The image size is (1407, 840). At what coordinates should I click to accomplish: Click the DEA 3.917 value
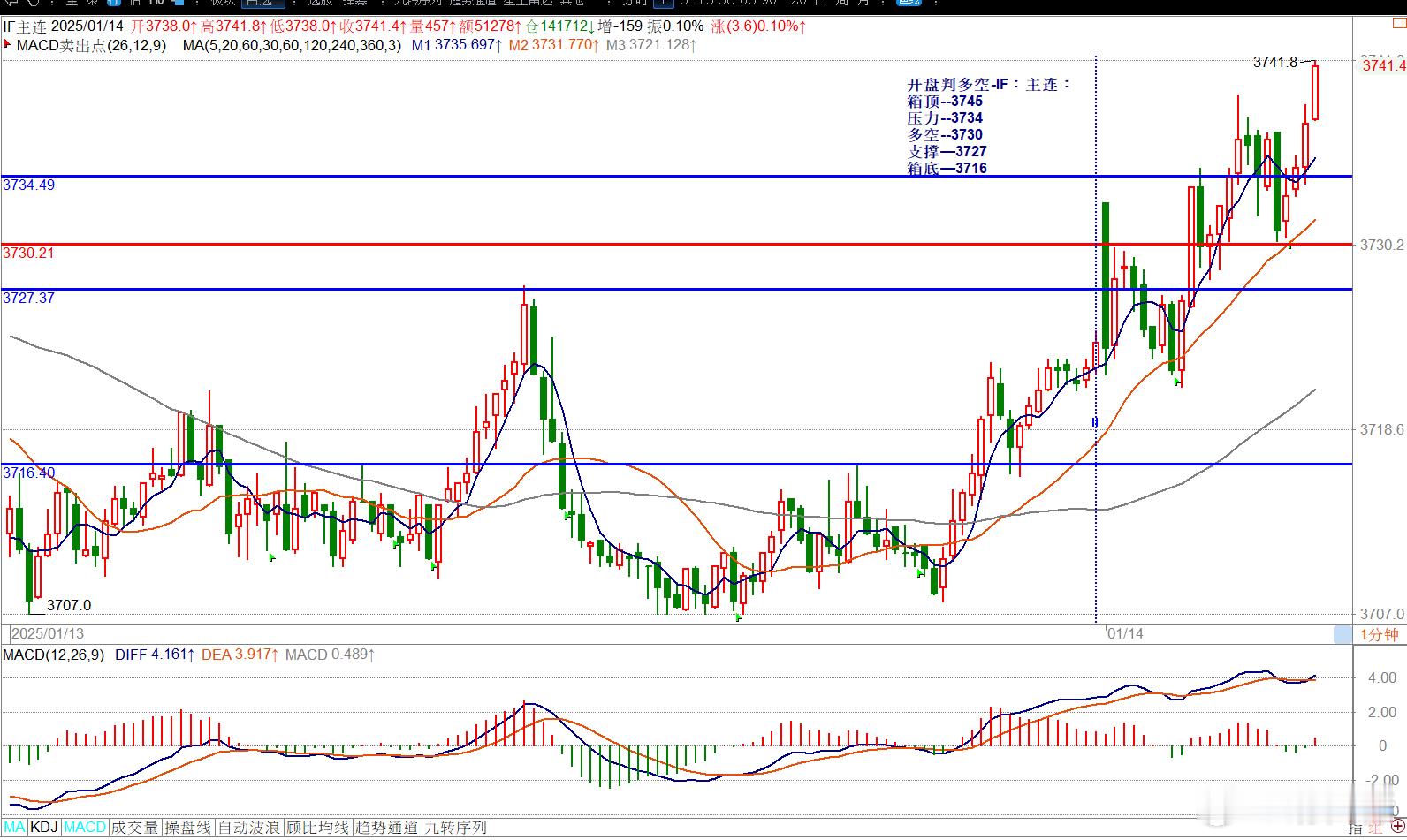(x=240, y=655)
